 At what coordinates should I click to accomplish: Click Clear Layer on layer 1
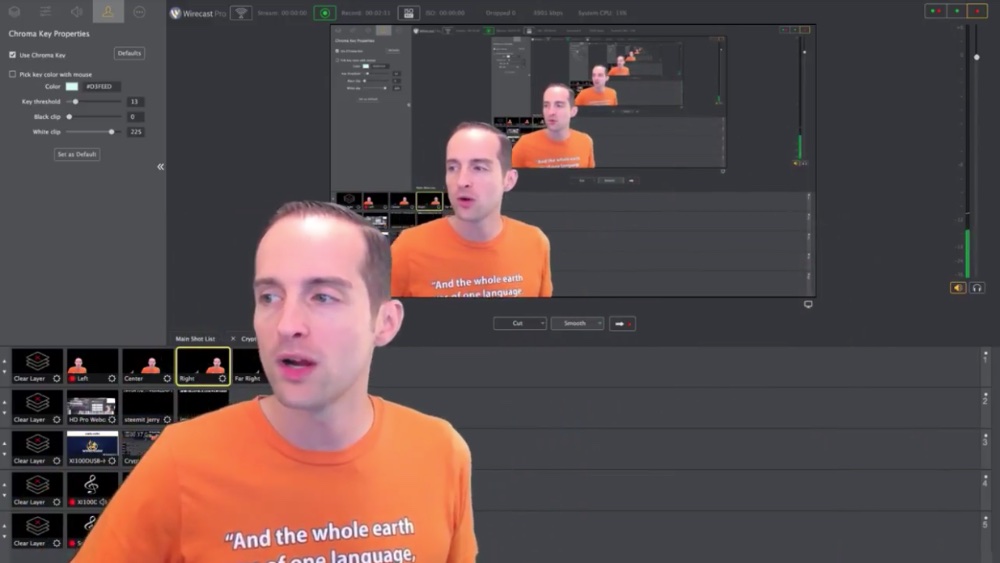[37, 366]
